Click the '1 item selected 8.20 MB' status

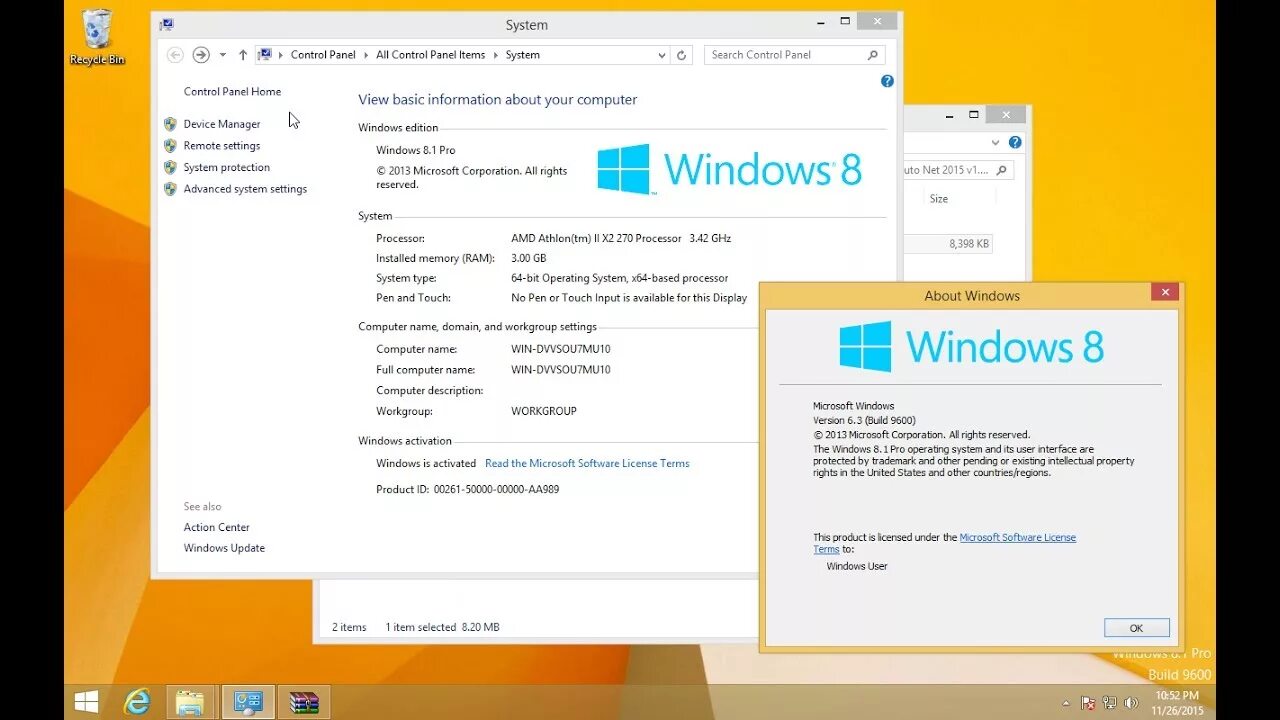[x=442, y=627]
